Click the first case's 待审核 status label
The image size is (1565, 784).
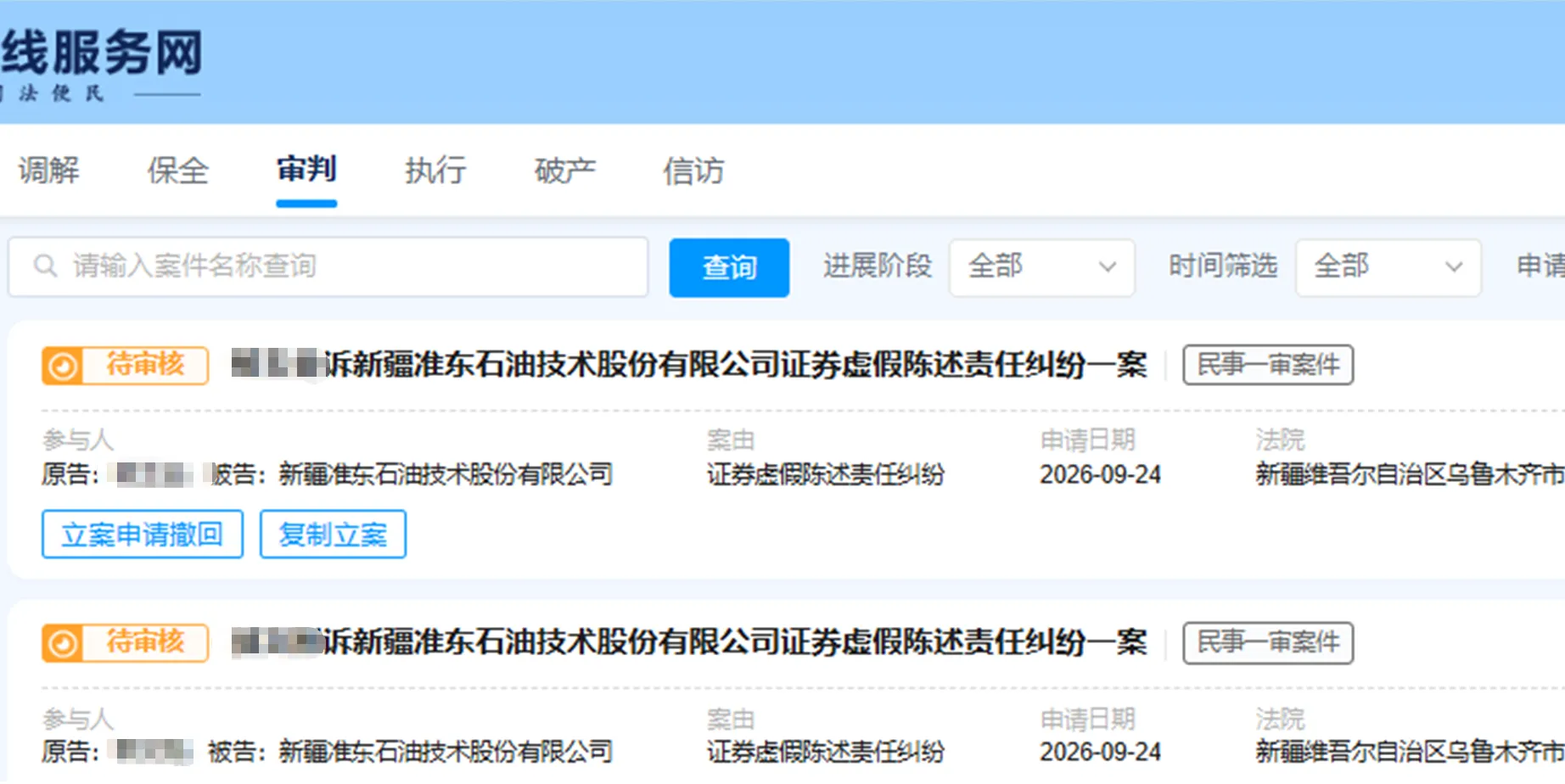[145, 365]
